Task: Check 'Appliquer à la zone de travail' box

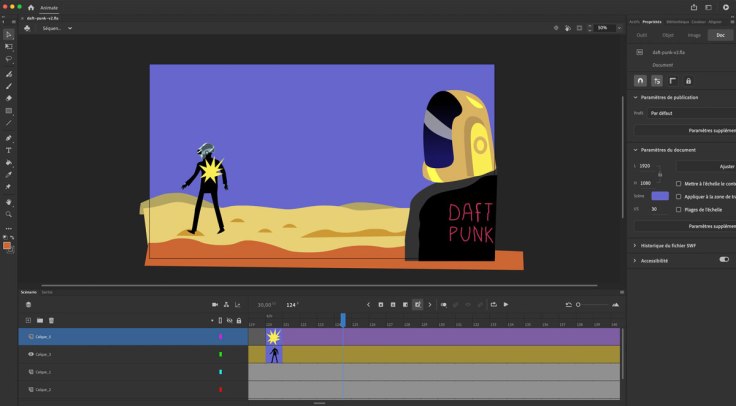Action: [679, 197]
